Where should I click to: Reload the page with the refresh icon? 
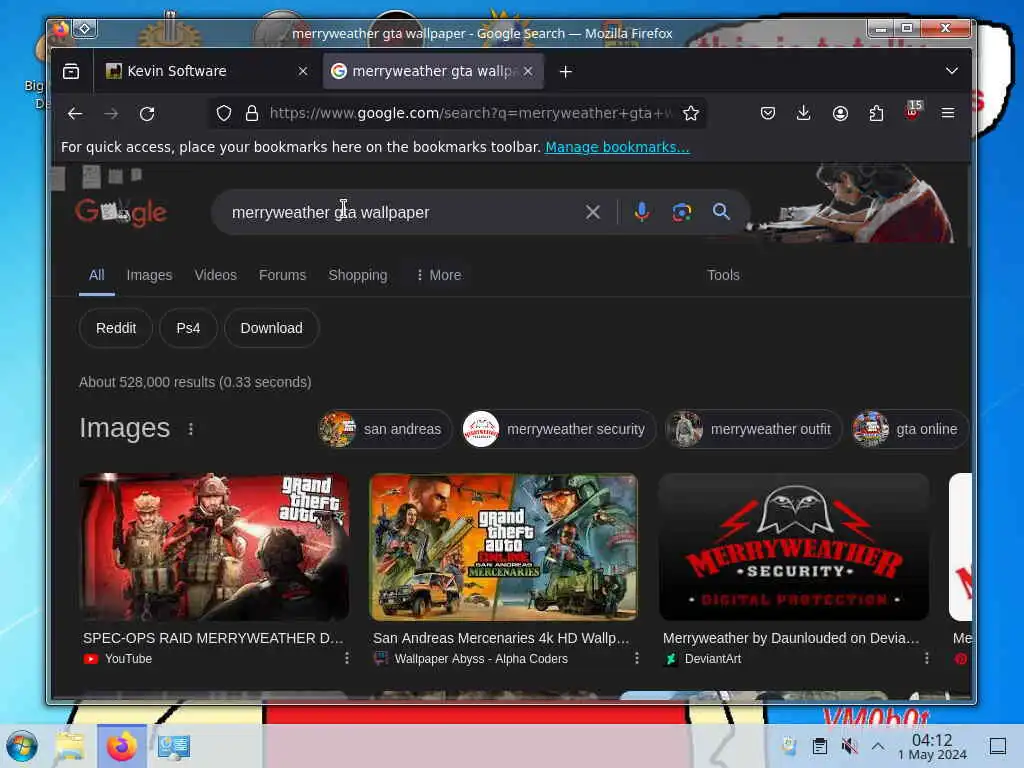coord(147,114)
